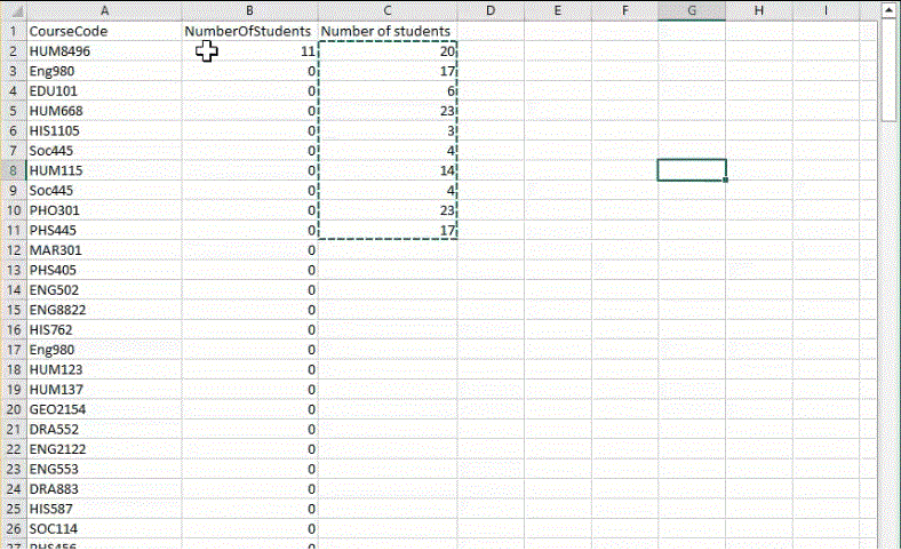Click the DRA552 cell
Viewport: 901px width, 549px height.
tap(104, 429)
